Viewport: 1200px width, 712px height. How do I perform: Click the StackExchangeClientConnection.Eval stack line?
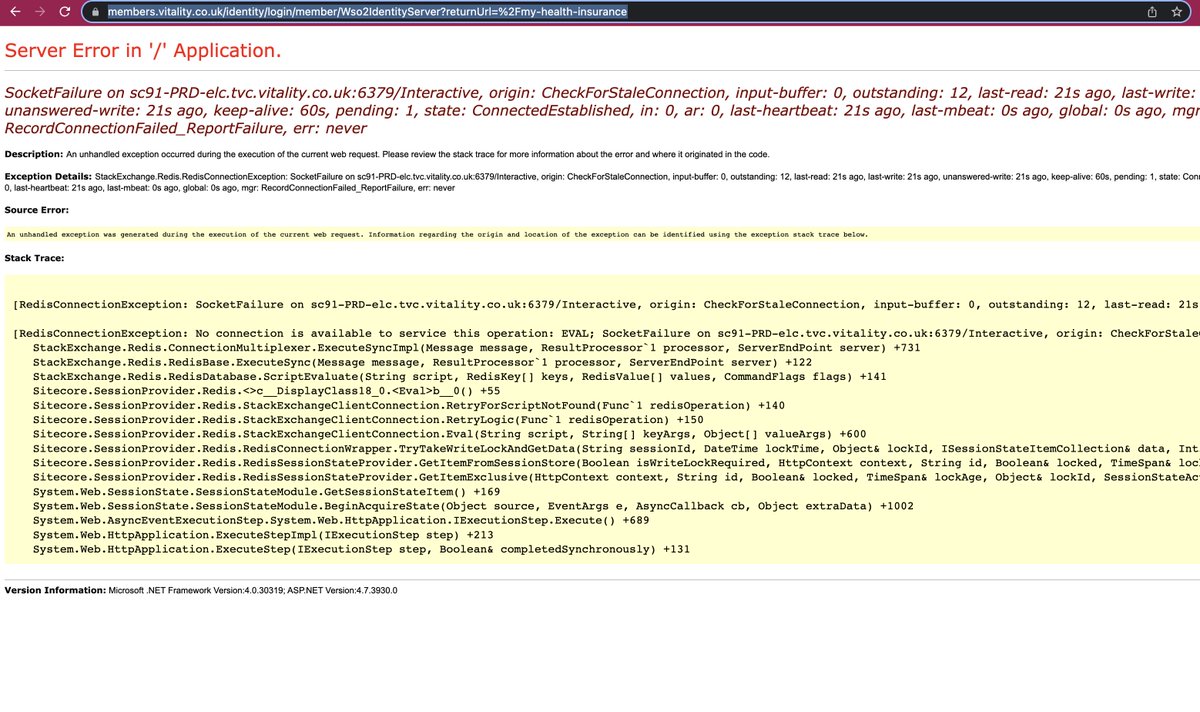click(x=449, y=435)
